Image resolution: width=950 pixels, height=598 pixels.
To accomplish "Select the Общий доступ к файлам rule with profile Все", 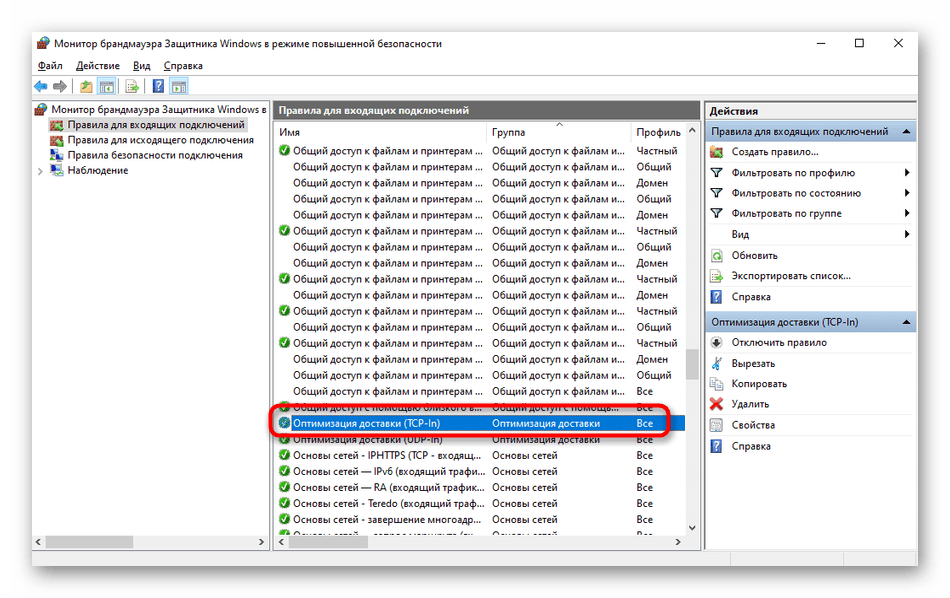I will (480, 391).
